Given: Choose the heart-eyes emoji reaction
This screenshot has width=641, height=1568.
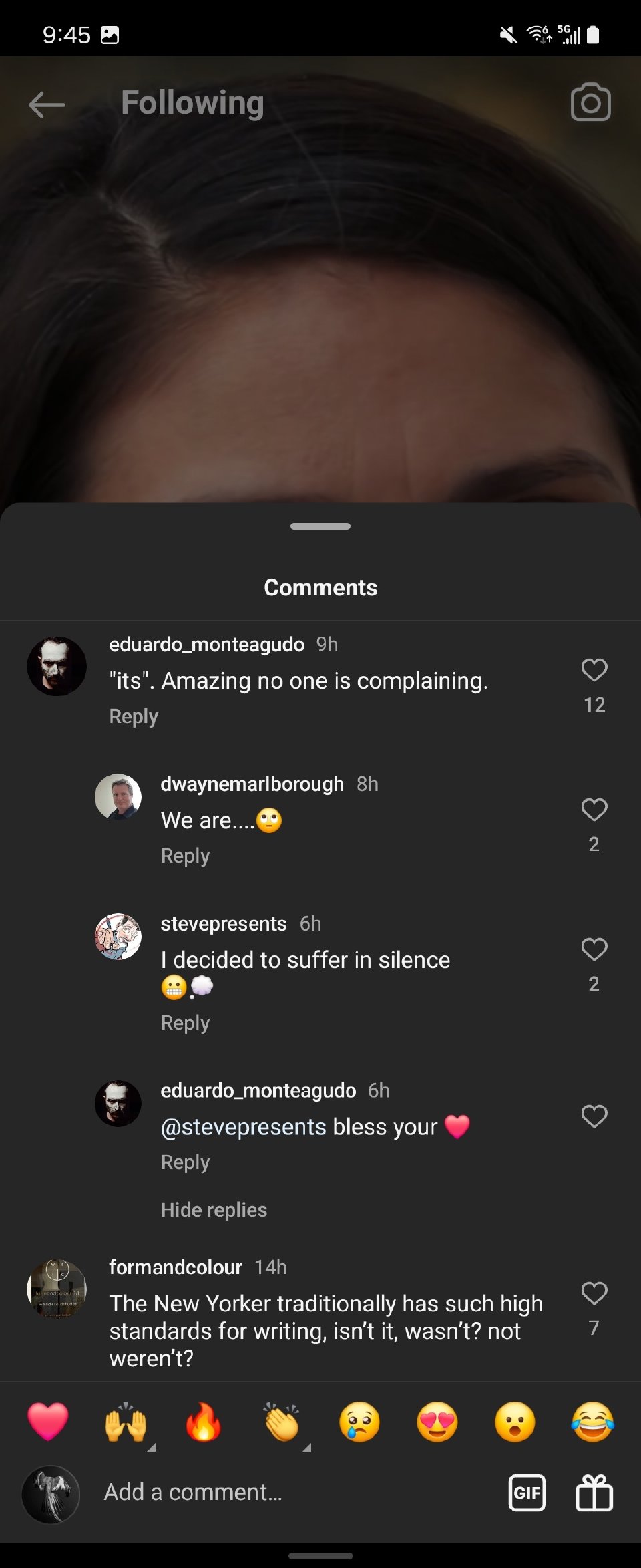Looking at the screenshot, I should click(437, 1422).
